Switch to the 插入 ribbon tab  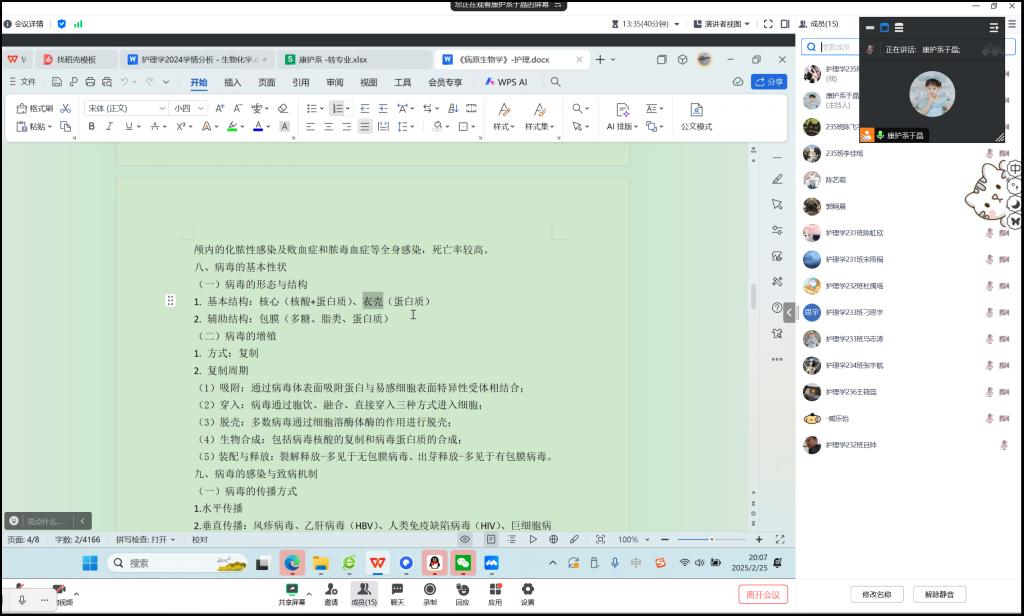(x=232, y=82)
